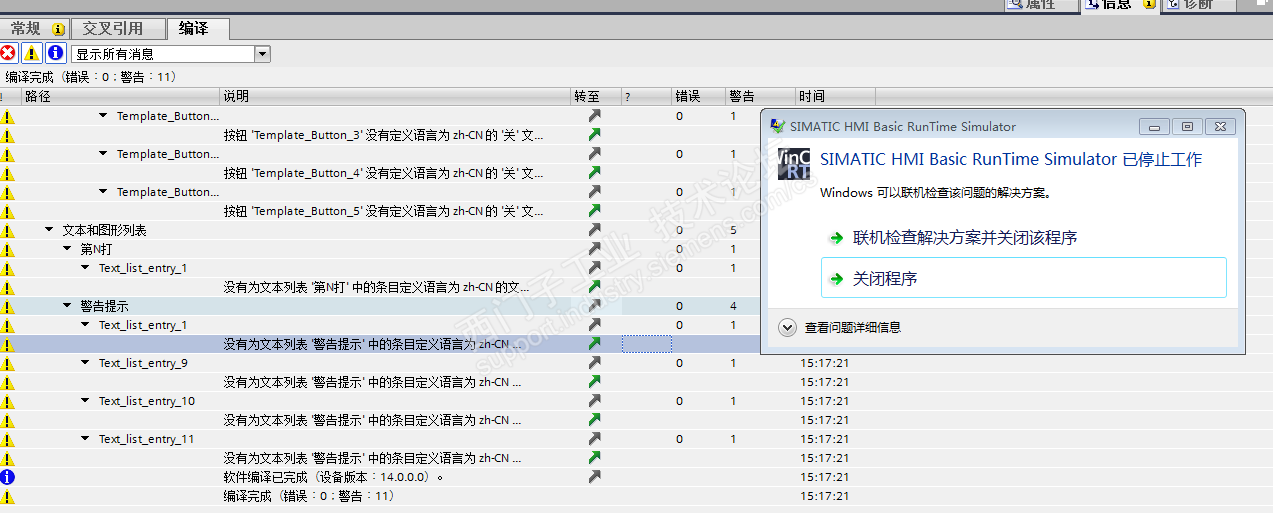Screen dimensions: 1273x513
Task: Click blue info icon of 软件编译已完成 row
Action: tap(7, 477)
